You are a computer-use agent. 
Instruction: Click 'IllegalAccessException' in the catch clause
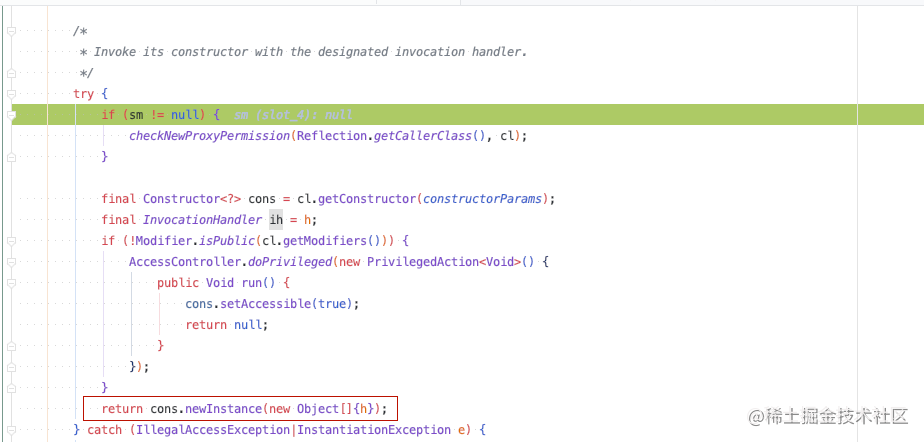pyautogui.click(x=213, y=430)
